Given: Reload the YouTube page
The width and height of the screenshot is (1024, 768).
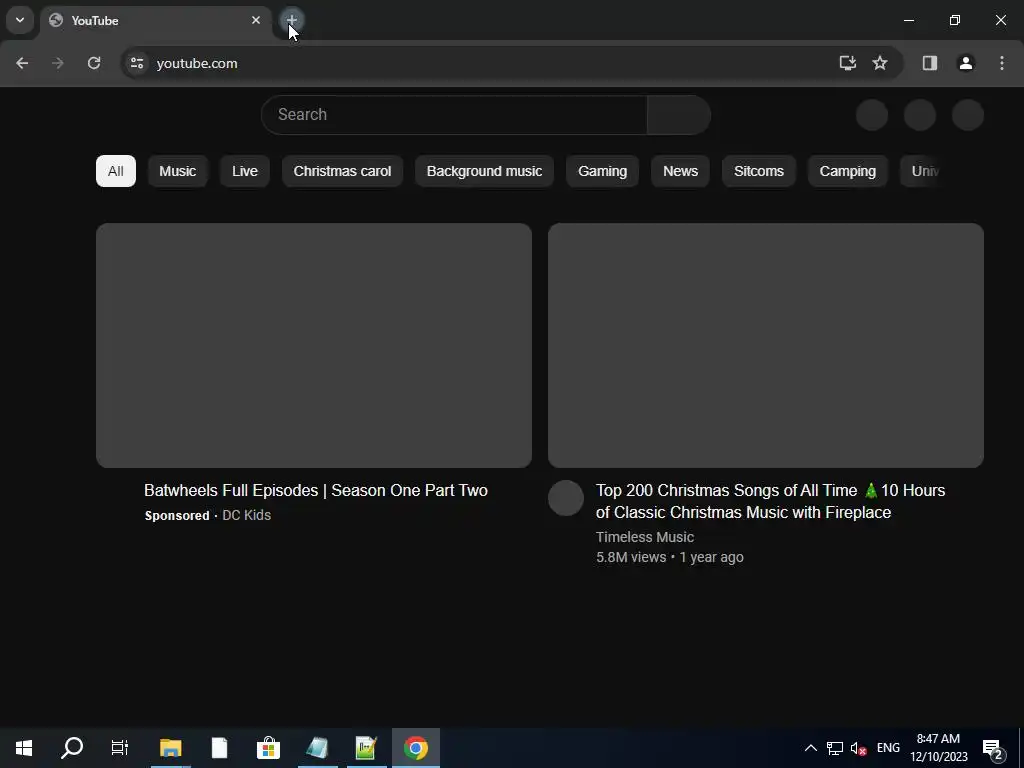Looking at the screenshot, I should pyautogui.click(x=94, y=63).
